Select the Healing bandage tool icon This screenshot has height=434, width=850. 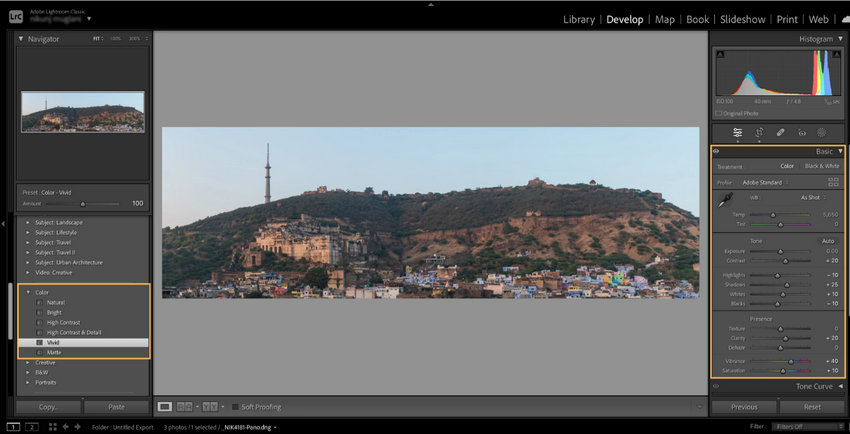point(780,132)
